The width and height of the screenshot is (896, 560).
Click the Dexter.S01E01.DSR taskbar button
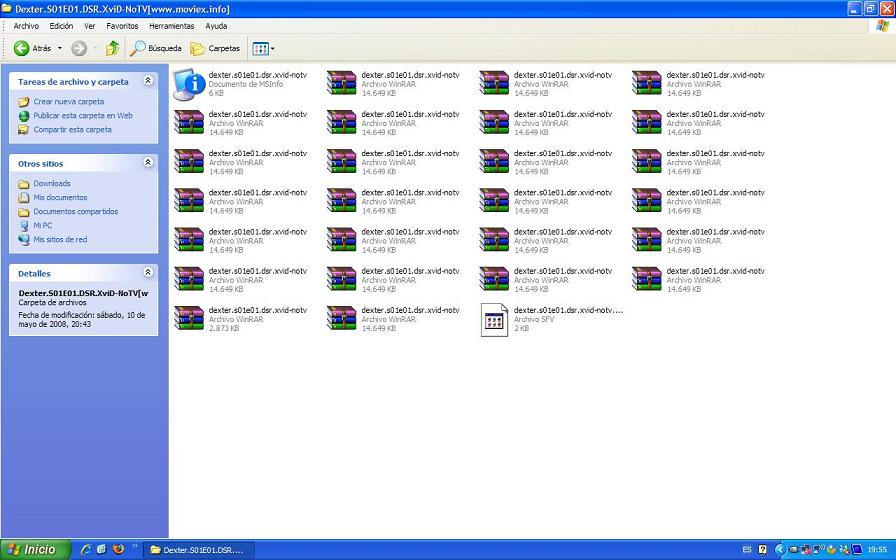tap(198, 549)
